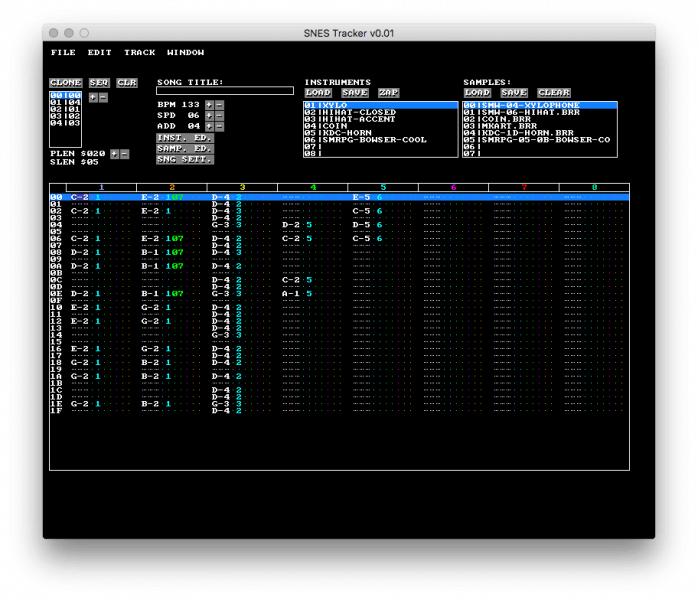This screenshot has width=698, height=600.
Task: Select sequence entry 00|00
Action: coord(65,95)
